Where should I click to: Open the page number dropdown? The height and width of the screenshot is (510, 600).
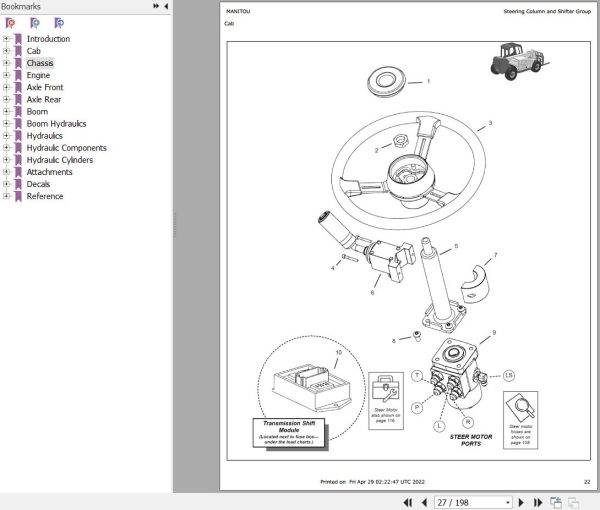[507, 502]
